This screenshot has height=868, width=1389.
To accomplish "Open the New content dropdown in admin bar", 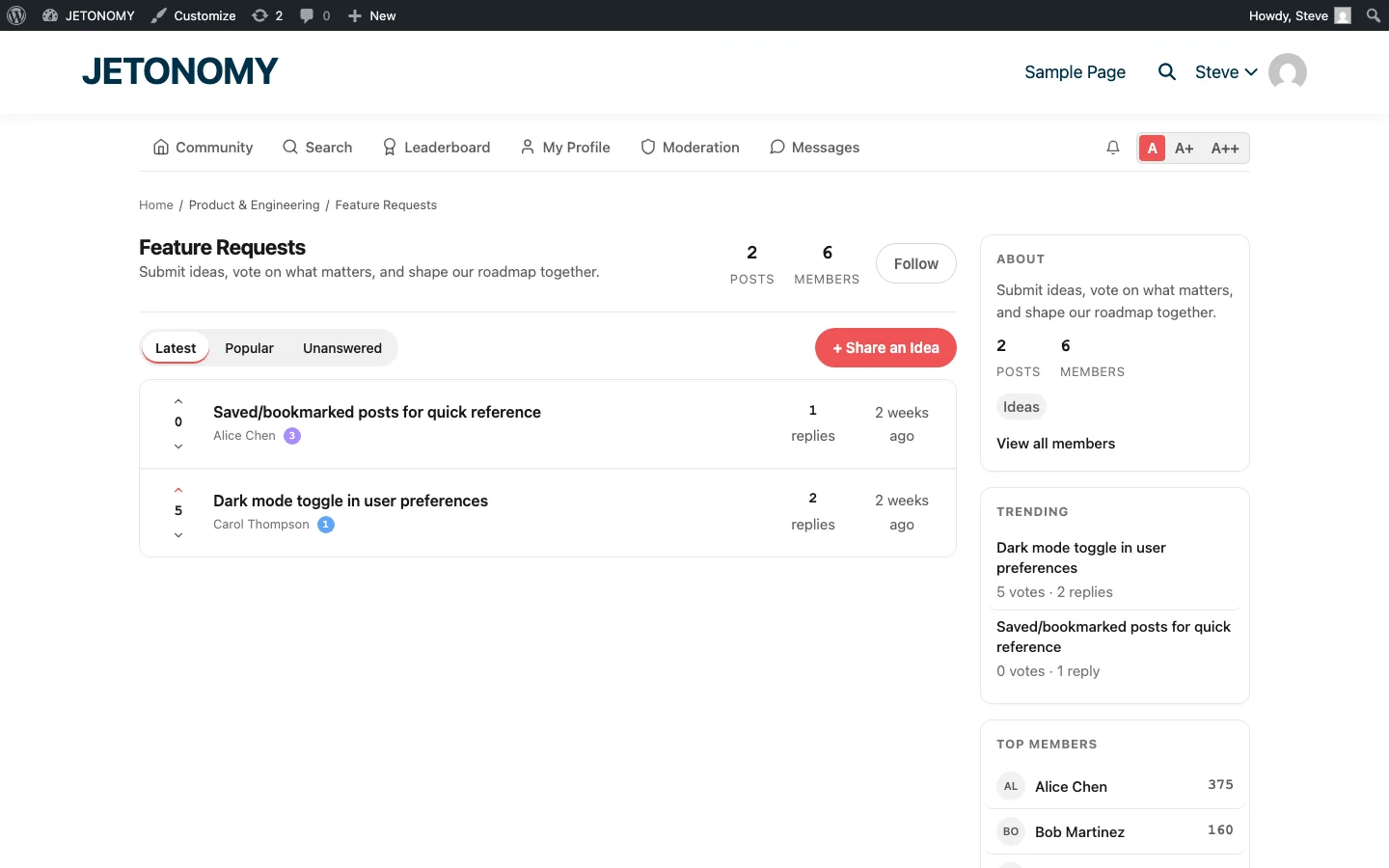I will click(371, 15).
